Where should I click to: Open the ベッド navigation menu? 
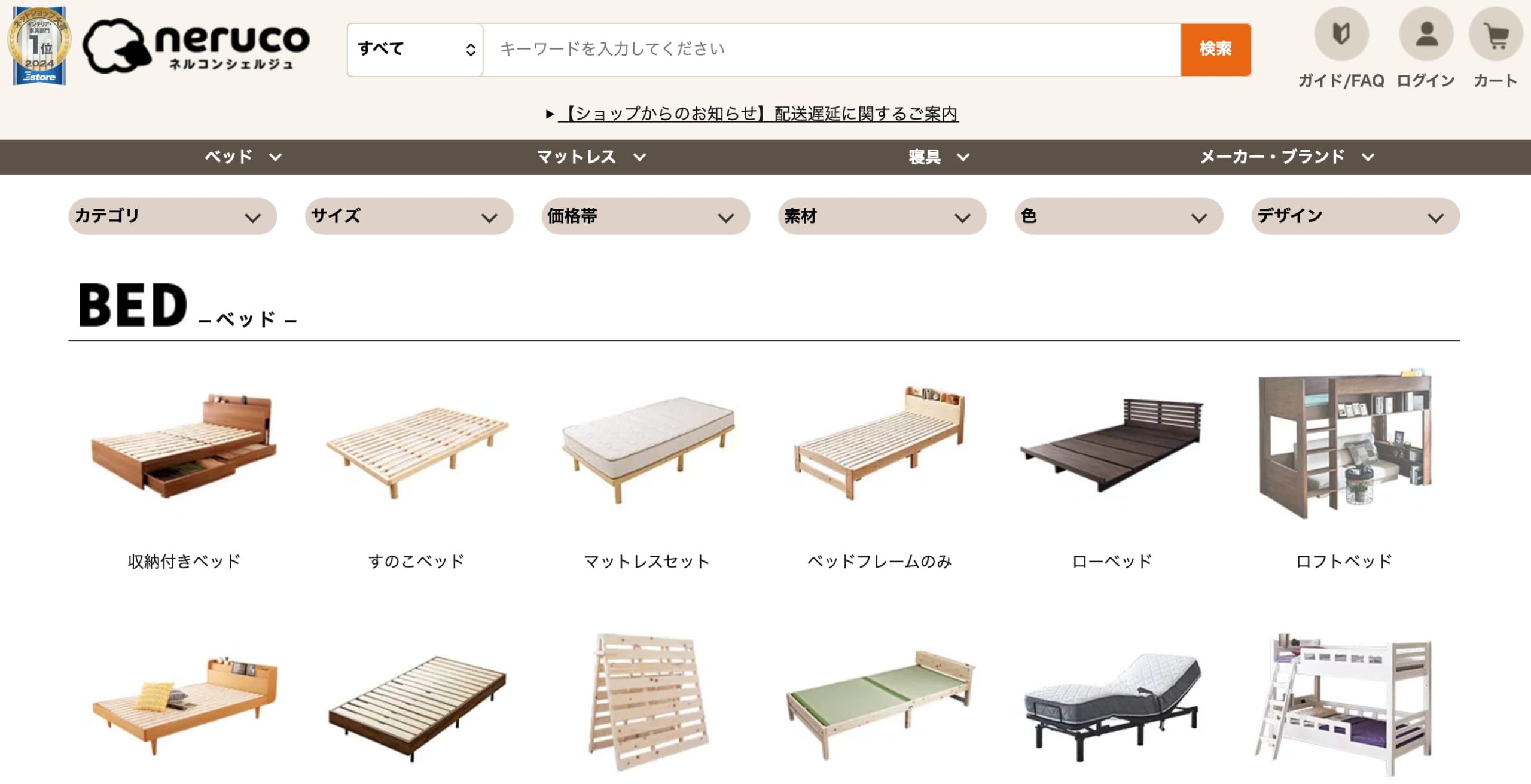243,157
